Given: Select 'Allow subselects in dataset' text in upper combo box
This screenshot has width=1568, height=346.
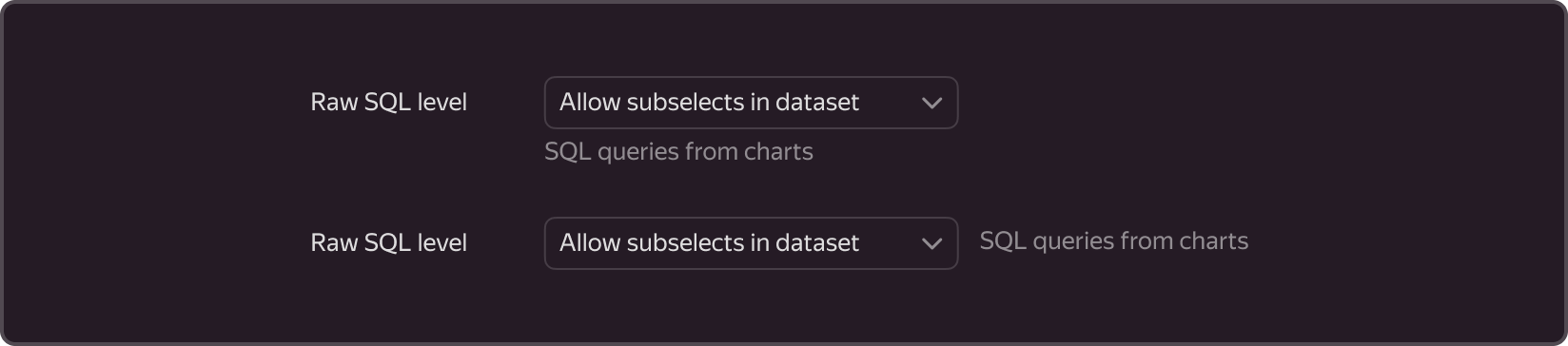Looking at the screenshot, I should point(709,103).
